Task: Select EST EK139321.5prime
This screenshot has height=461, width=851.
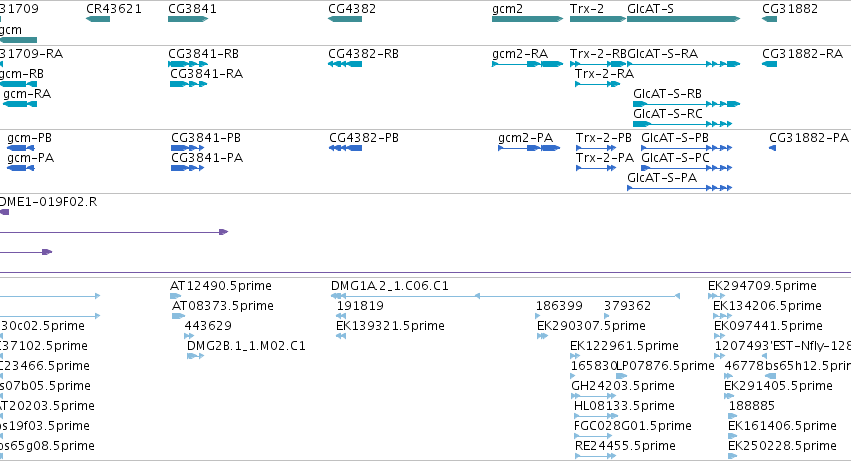Action: tap(341, 336)
